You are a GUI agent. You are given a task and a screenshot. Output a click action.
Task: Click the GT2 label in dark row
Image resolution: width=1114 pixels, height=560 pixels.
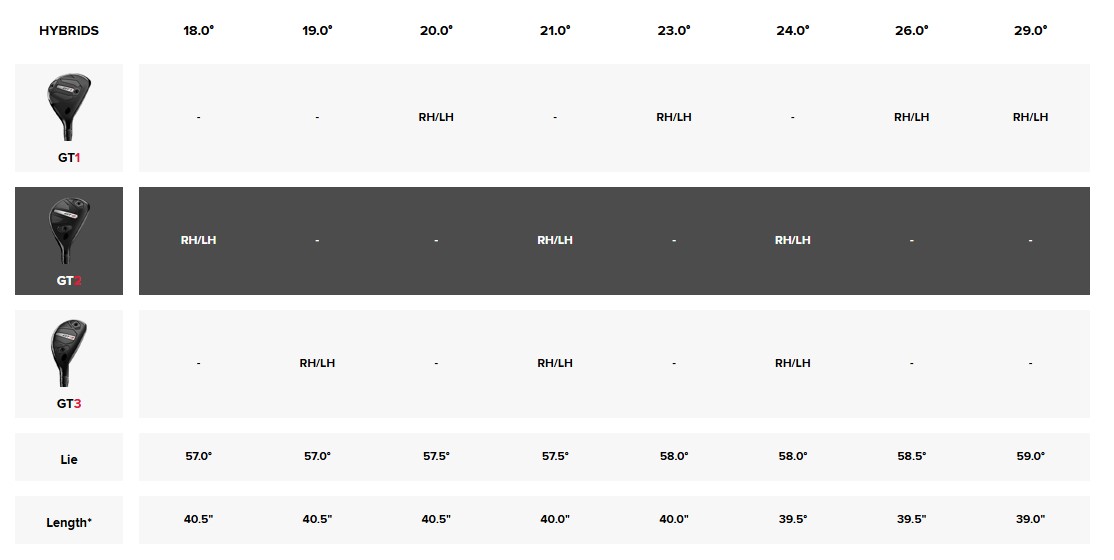point(69,281)
